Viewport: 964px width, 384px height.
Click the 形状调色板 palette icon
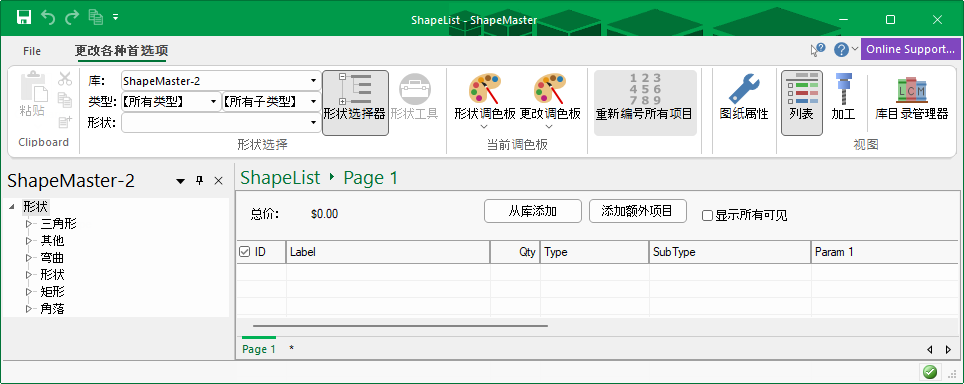coord(484,89)
